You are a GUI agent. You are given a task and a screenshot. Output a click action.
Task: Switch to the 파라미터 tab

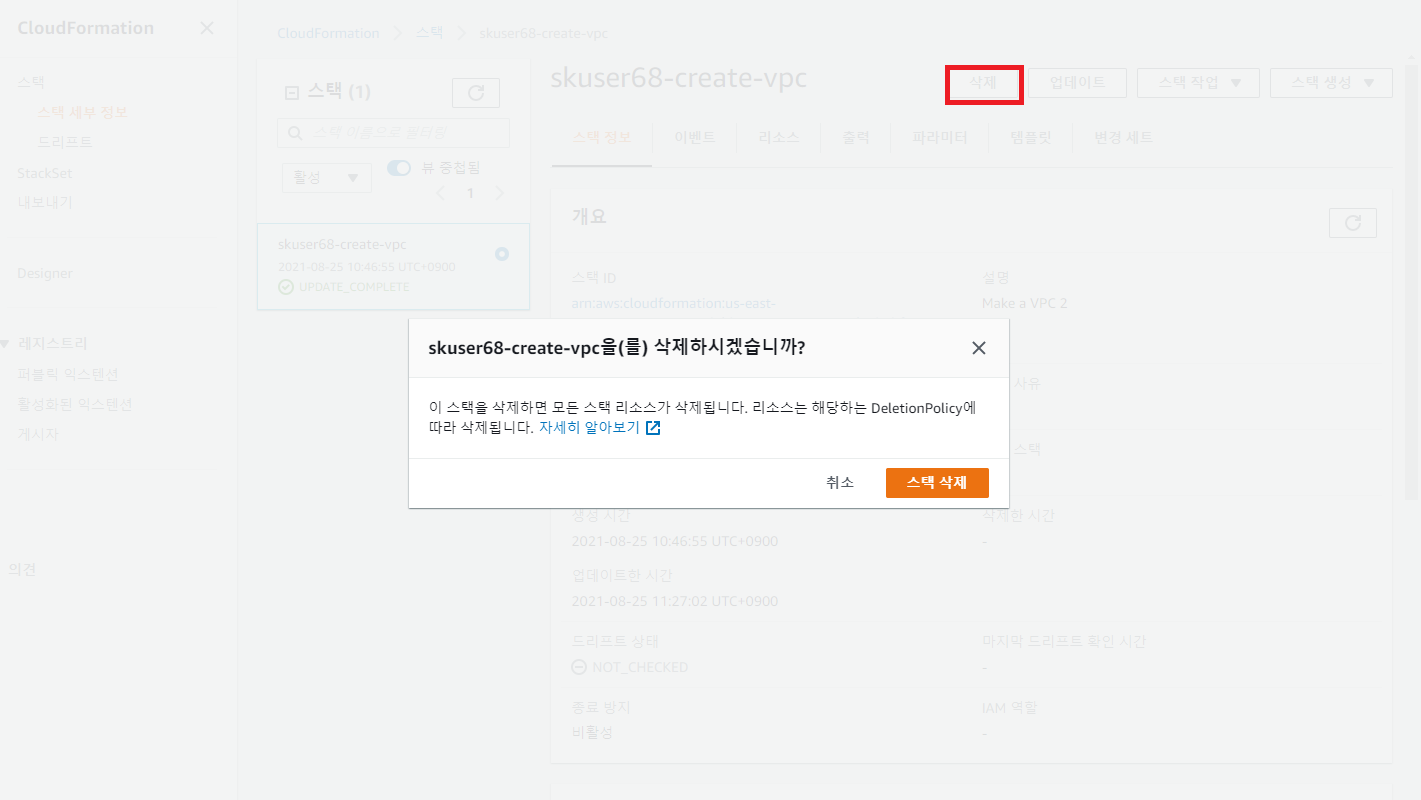[x=940, y=138]
